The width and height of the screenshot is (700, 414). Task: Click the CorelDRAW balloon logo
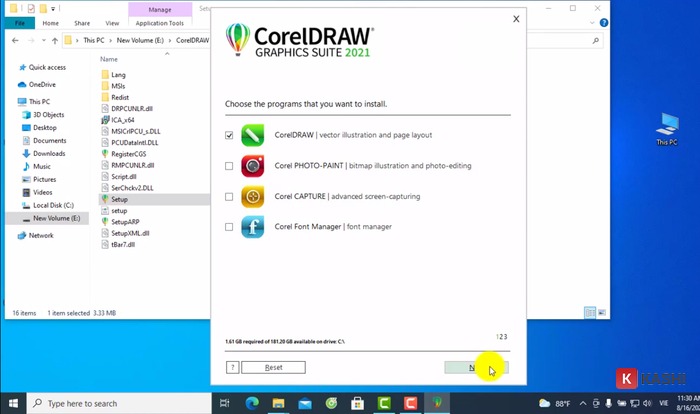coord(238,39)
